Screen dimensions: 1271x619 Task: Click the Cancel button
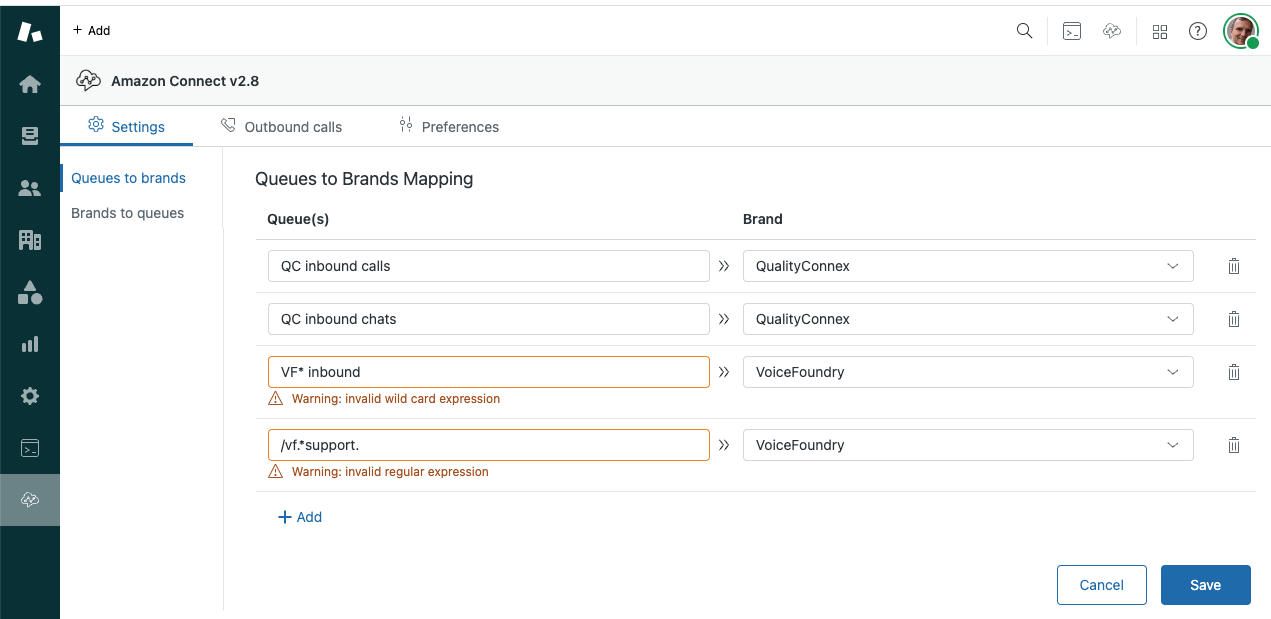click(x=1101, y=585)
